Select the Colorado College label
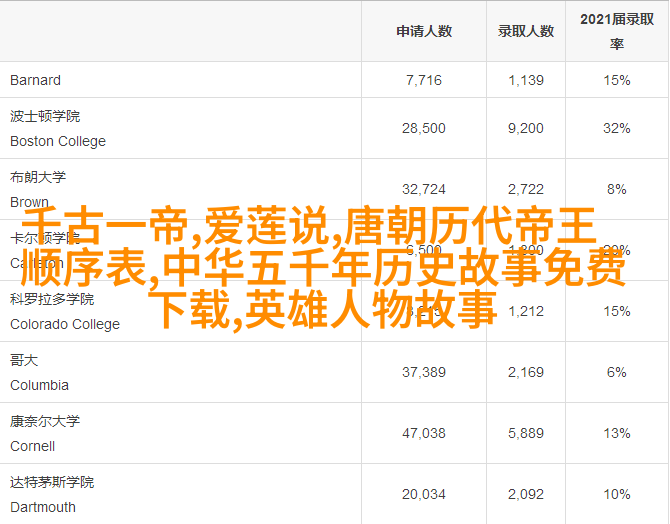 tap(65, 324)
